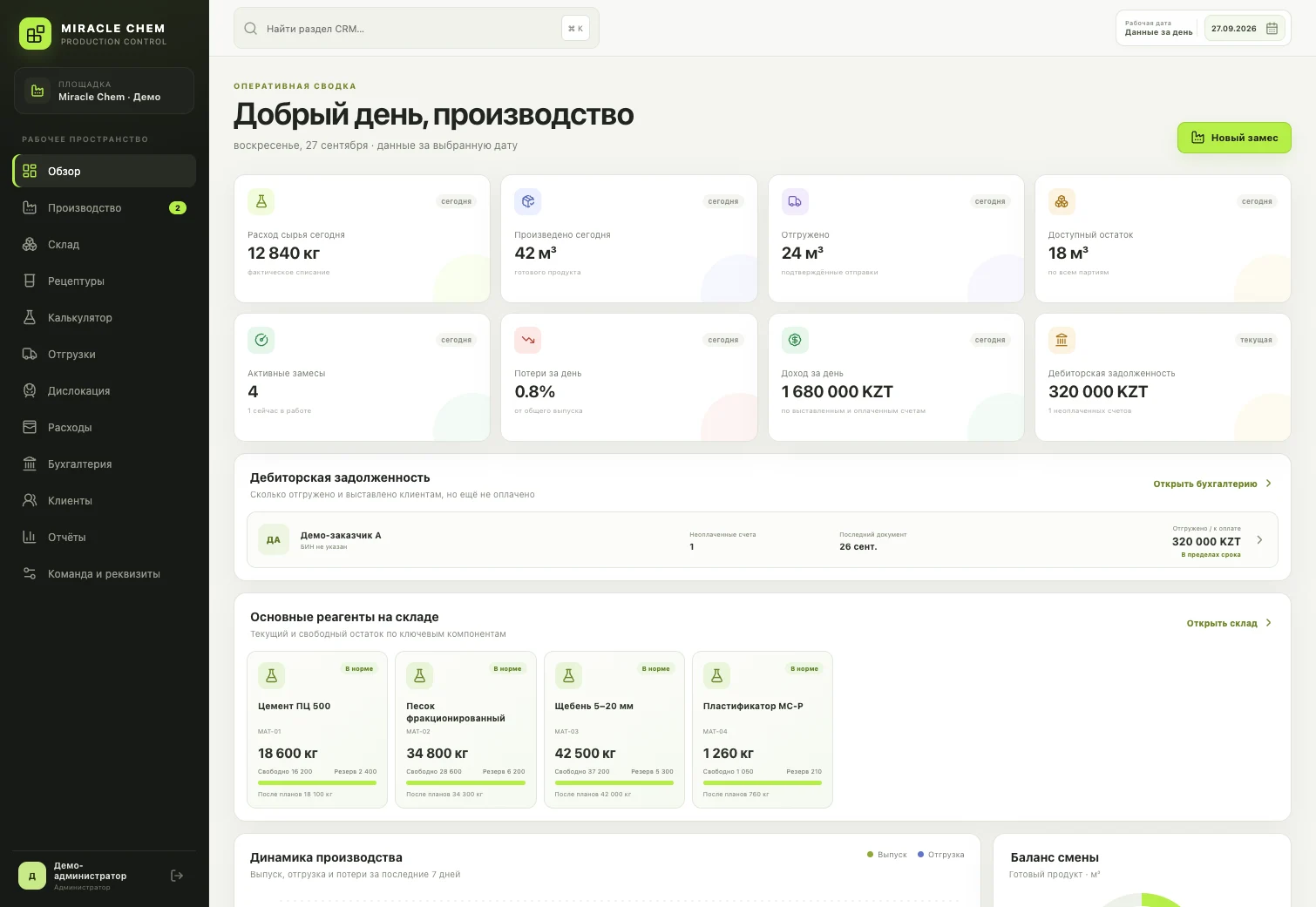This screenshot has width=1316, height=907.
Task: Click the Пластификатор МС-Р stock bar
Action: pyautogui.click(x=763, y=782)
